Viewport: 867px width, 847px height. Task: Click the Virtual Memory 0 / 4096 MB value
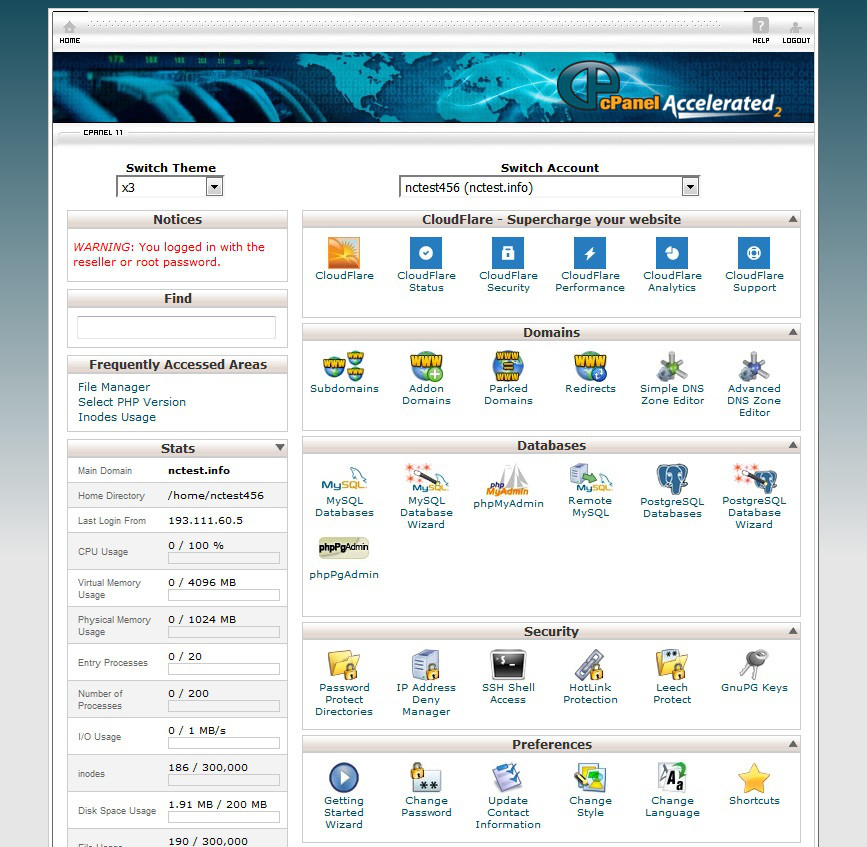[x=202, y=582]
